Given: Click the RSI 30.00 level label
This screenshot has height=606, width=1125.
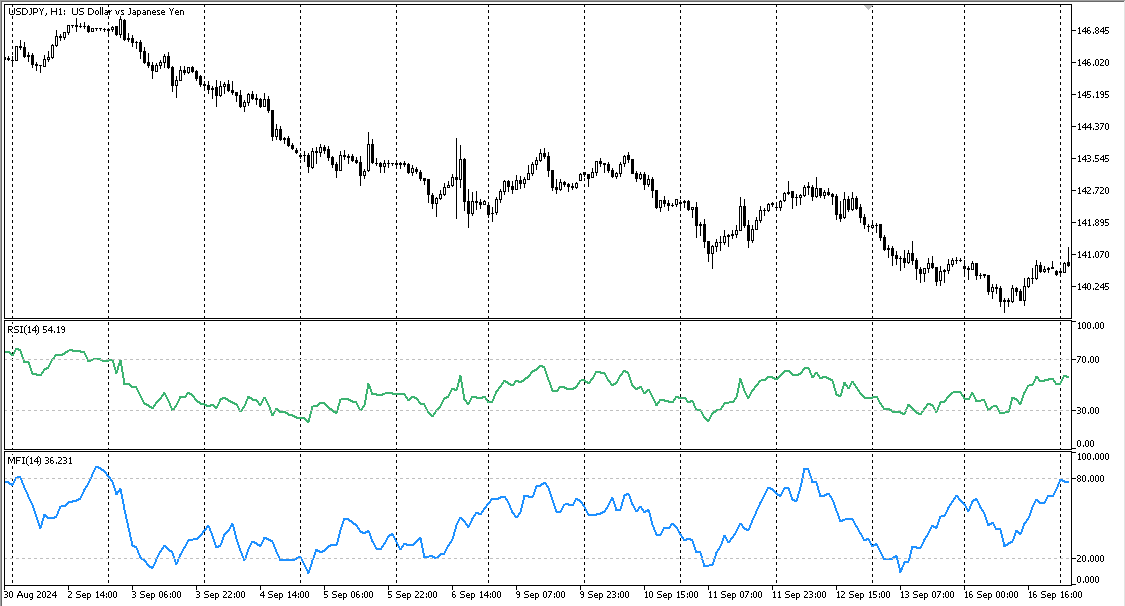Looking at the screenshot, I should pos(1088,411).
